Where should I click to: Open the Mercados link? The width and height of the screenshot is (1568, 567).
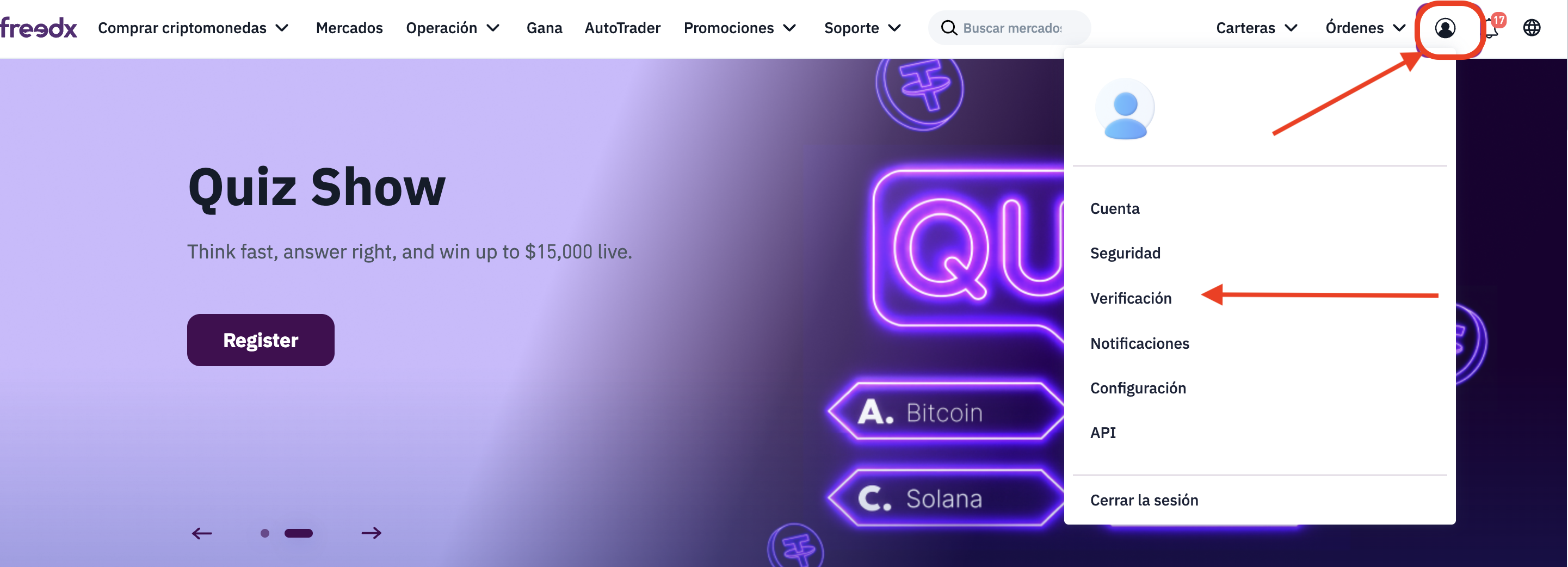pos(349,28)
